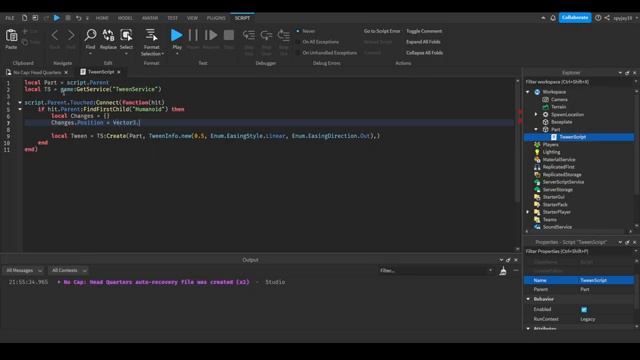Collapse the Part node in Explorer
The width and height of the screenshot is (640, 360).
(536, 129)
